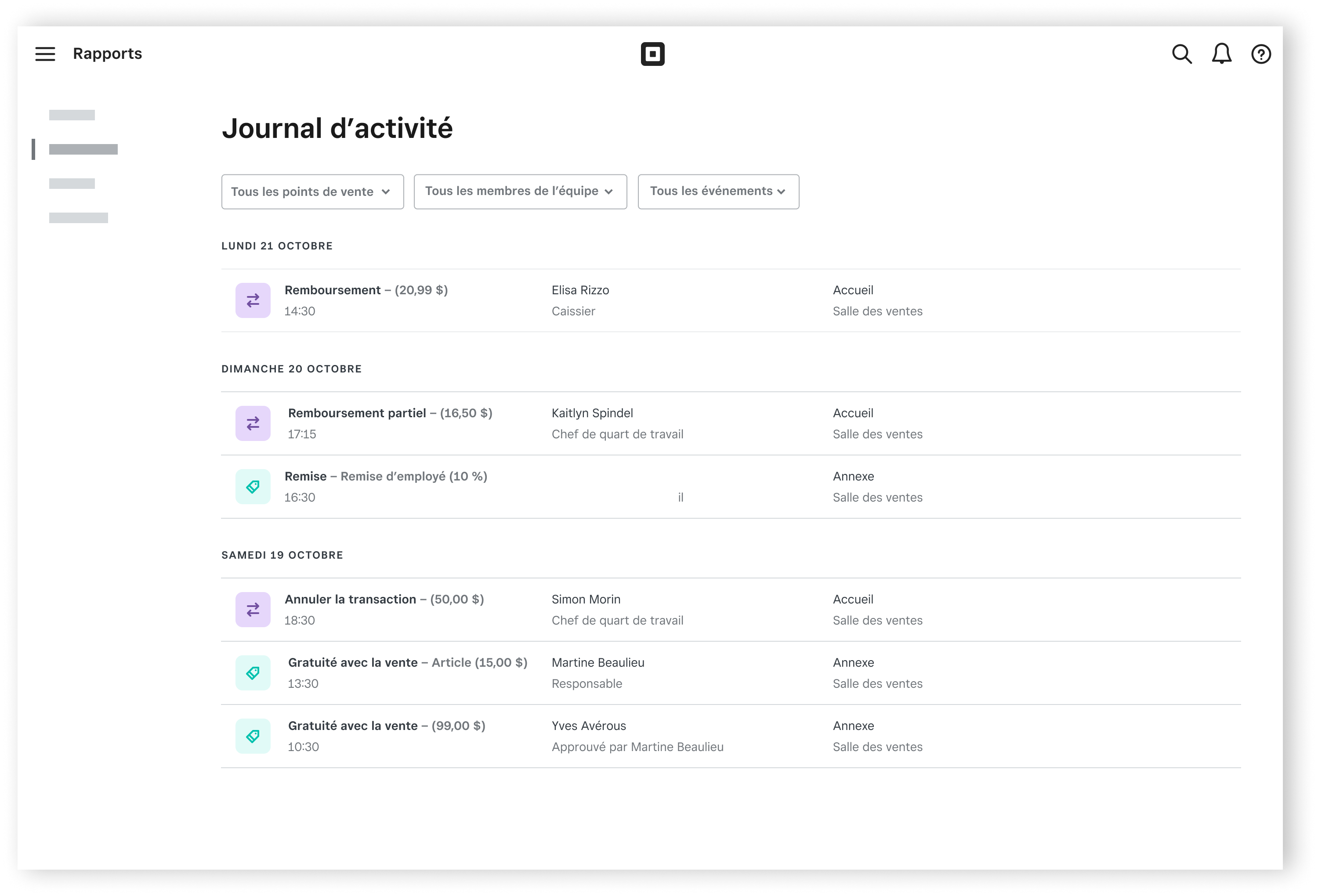Expand Tous les événements dropdown
1318x896 pixels.
tap(718, 191)
